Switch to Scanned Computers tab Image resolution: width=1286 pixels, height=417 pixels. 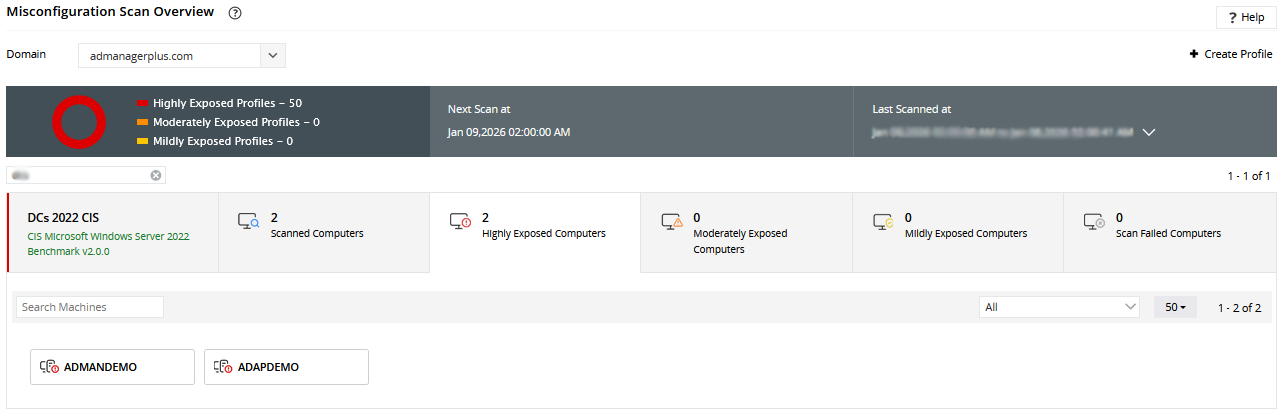(x=324, y=233)
